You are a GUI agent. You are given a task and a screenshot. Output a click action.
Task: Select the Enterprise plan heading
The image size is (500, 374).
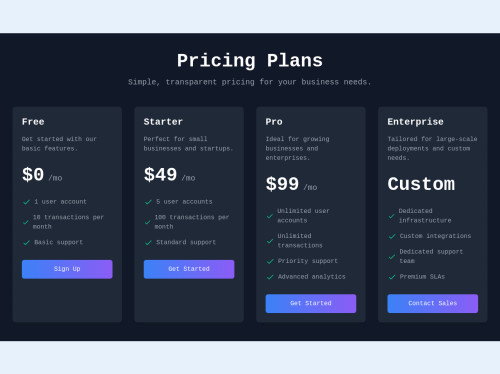[x=415, y=122]
